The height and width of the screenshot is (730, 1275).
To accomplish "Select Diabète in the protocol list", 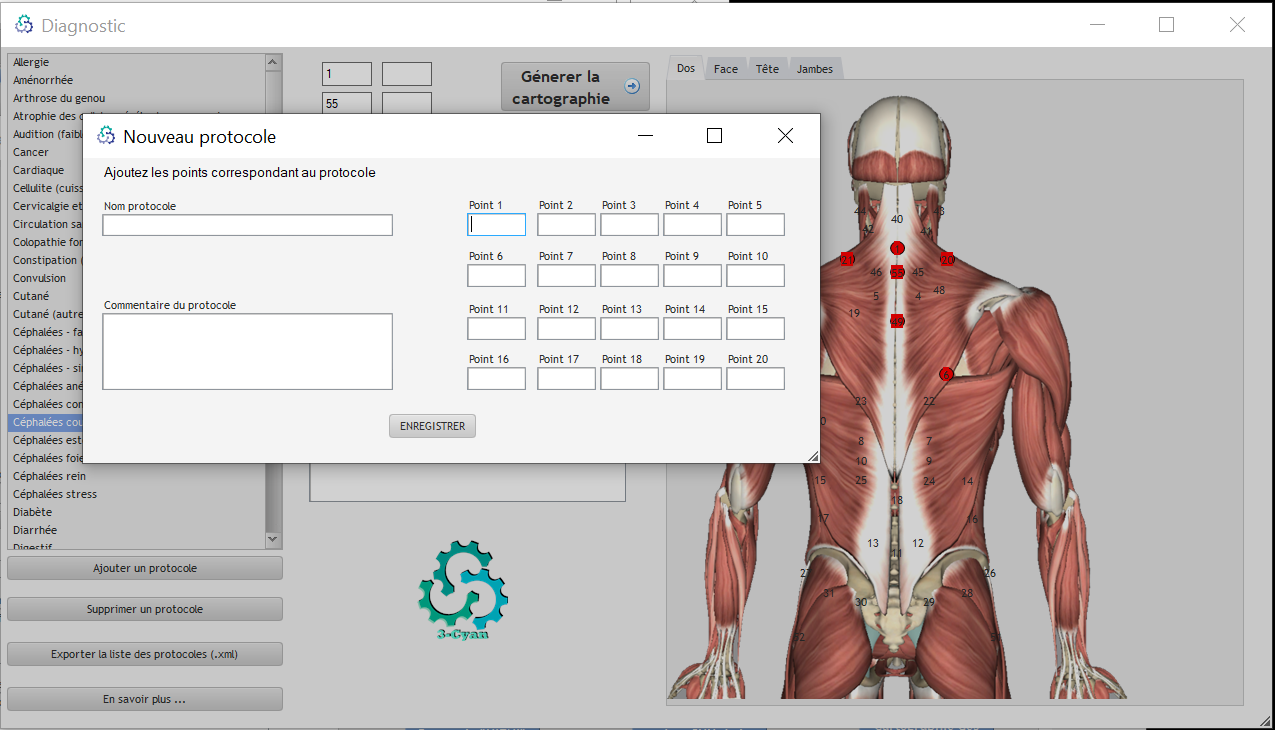I will [x=33, y=512].
